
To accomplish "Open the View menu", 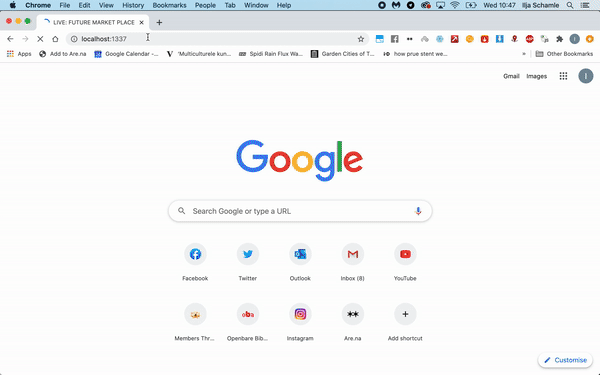I will (106, 5).
